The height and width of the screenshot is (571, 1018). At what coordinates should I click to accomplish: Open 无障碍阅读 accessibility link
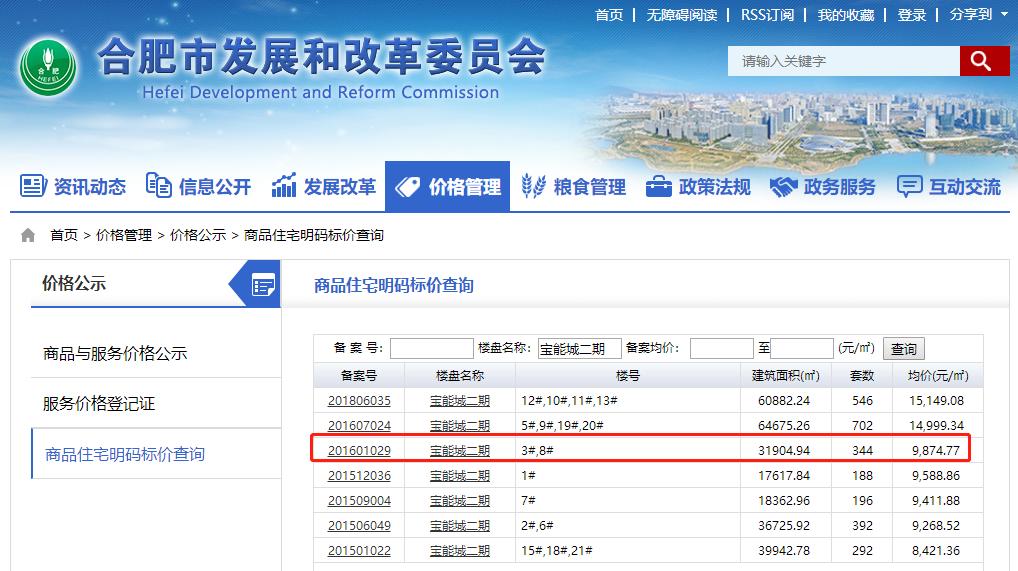tap(682, 15)
